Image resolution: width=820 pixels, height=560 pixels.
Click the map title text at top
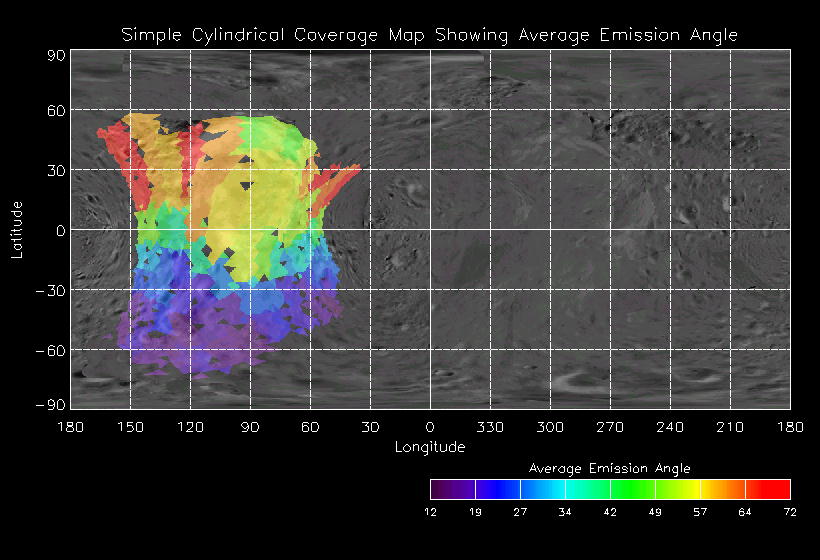(x=429, y=35)
